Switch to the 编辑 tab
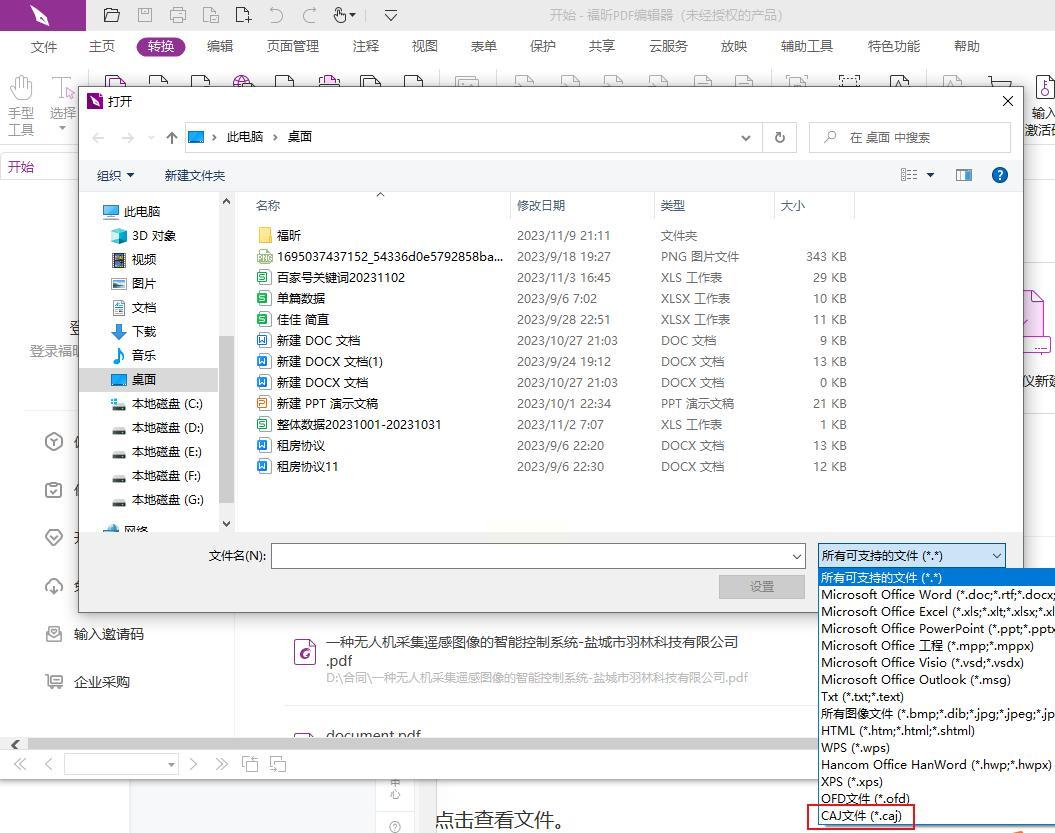 click(219, 46)
